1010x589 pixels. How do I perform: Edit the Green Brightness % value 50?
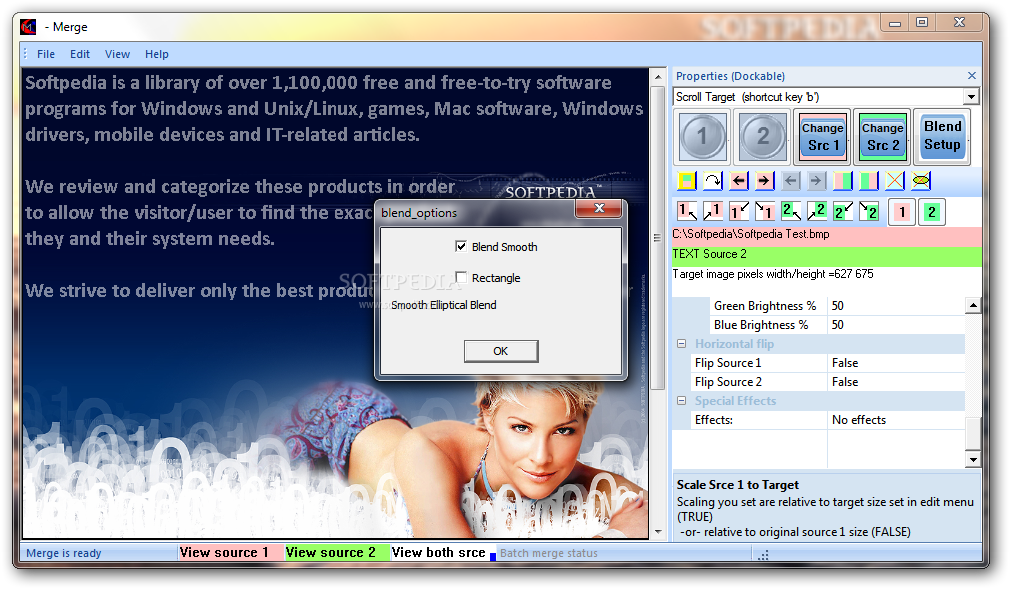[x=896, y=306]
